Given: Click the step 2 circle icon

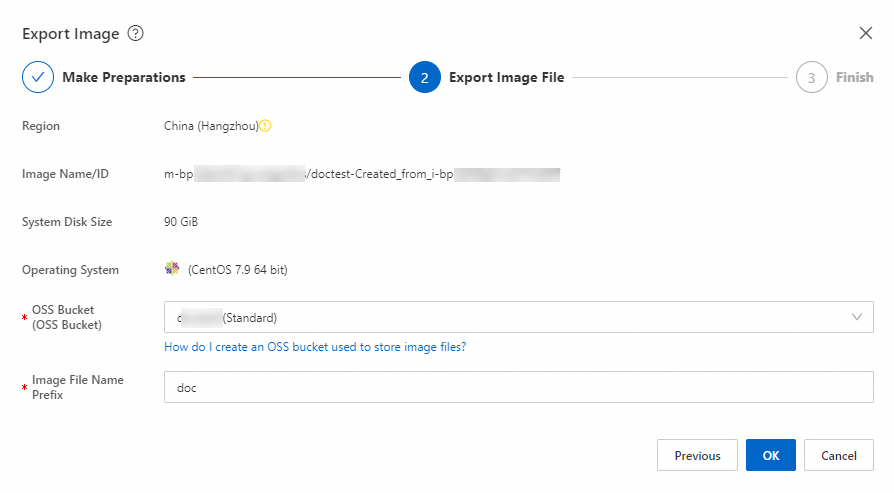Looking at the screenshot, I should 425,77.
